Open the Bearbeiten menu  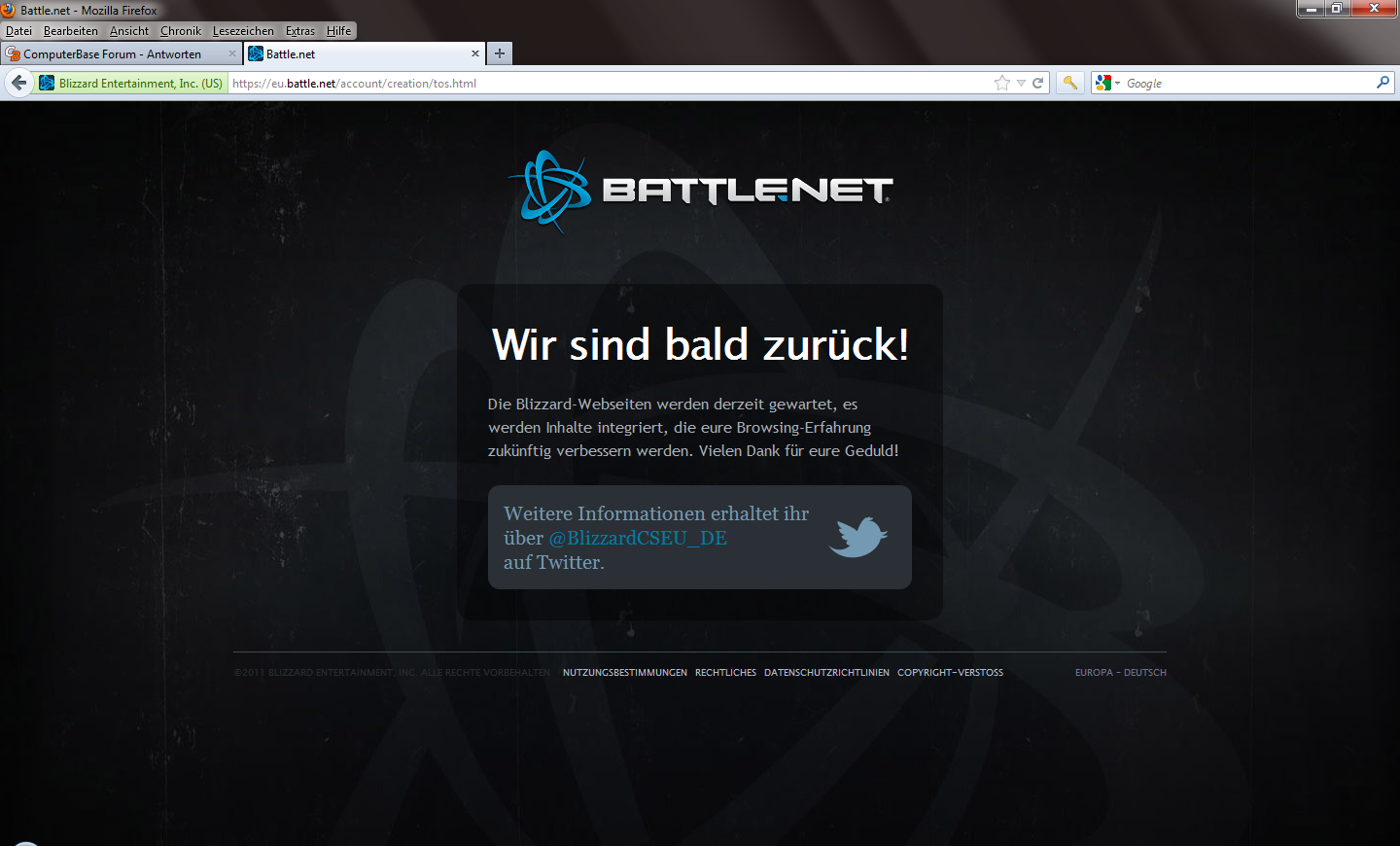[x=70, y=31]
